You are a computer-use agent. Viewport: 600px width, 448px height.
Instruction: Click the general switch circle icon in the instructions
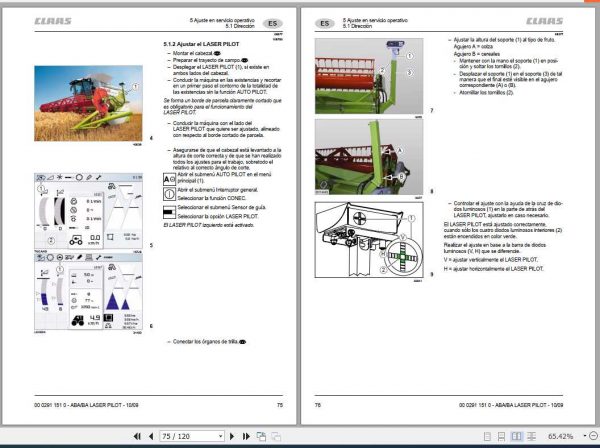coord(169,194)
